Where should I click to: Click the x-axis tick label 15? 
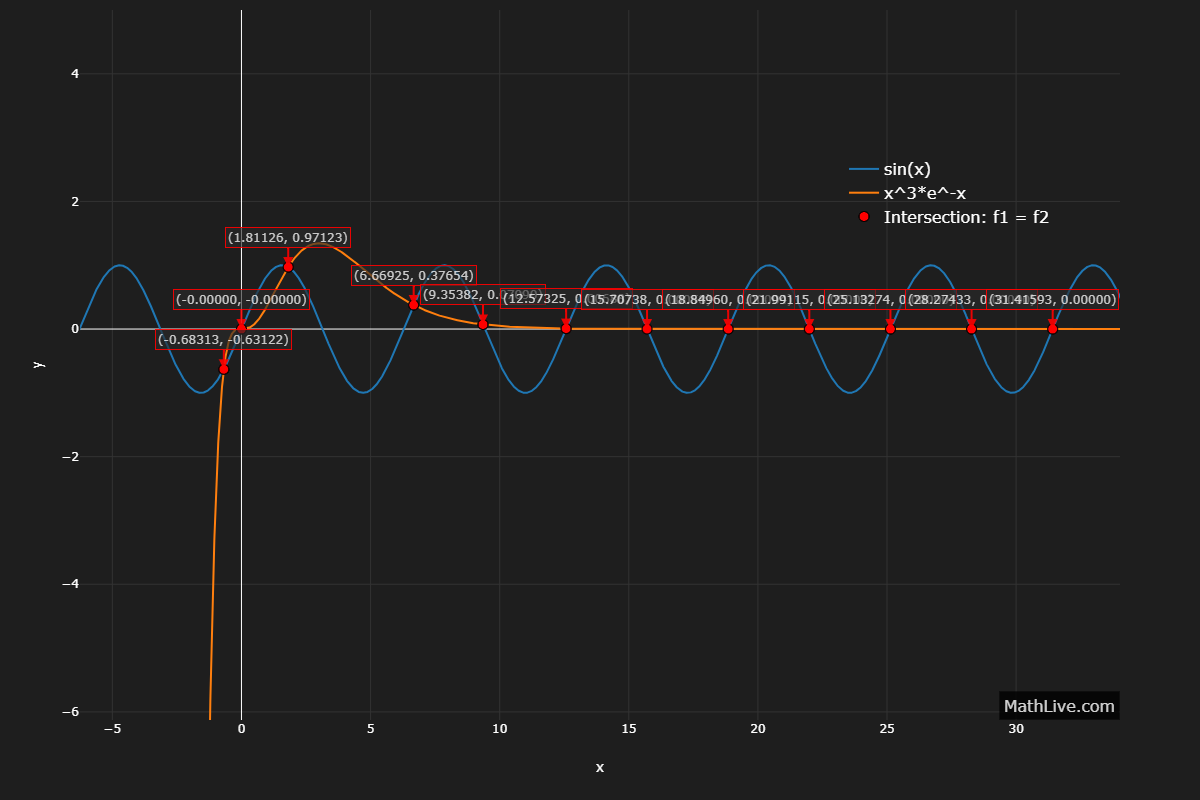(628, 730)
